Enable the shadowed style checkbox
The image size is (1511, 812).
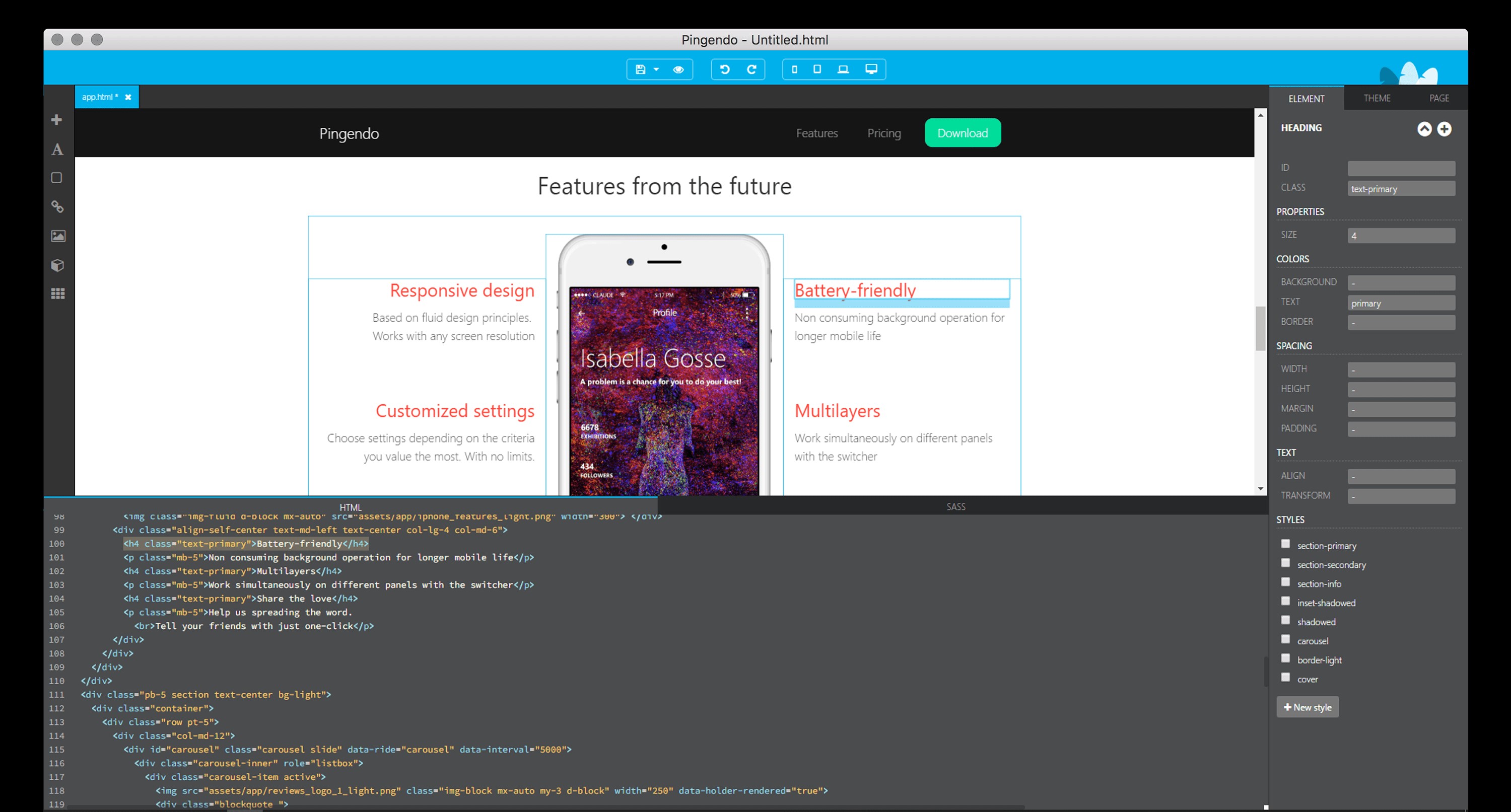tap(1286, 621)
